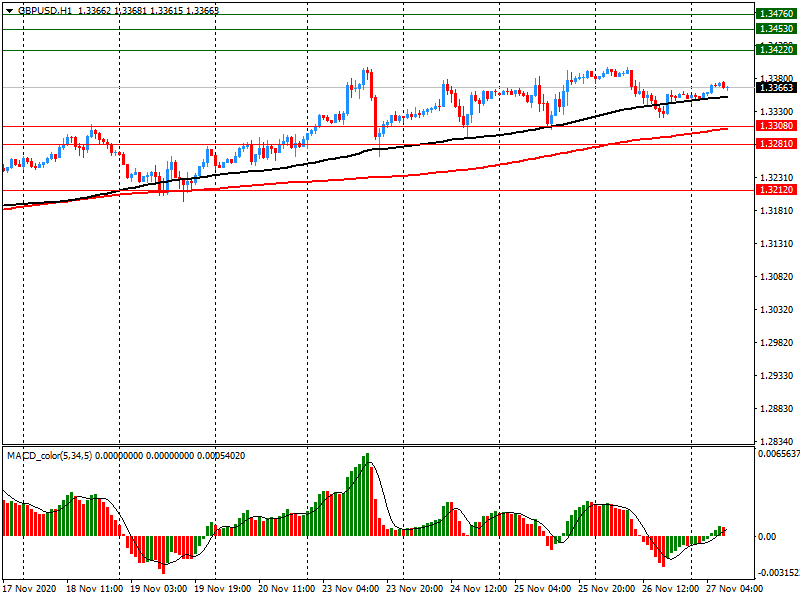Viewport: 800px width, 600px height.
Task: Click the 1.31310 price scale value
Action: pos(777,243)
